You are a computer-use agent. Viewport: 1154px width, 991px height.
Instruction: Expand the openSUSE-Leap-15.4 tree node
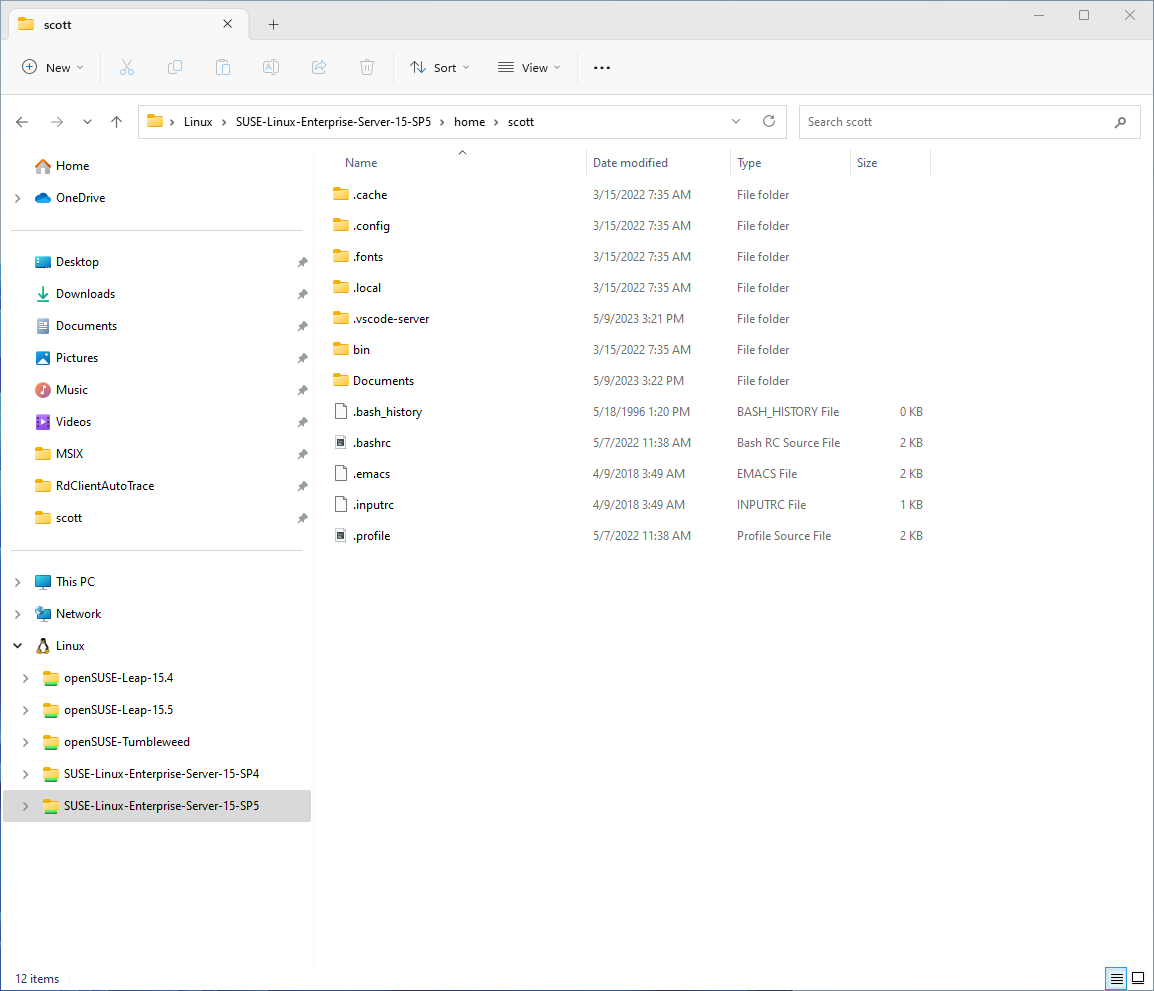[x=26, y=678]
